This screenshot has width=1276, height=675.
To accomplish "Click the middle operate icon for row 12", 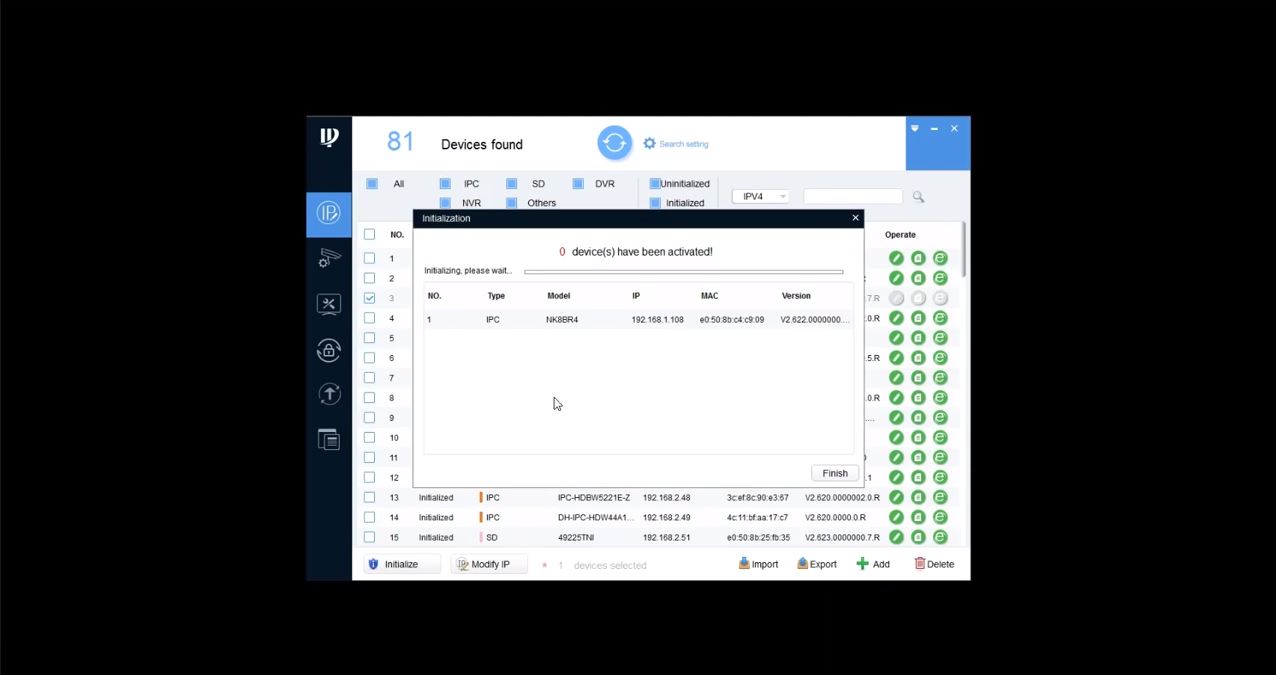I will 918,478.
